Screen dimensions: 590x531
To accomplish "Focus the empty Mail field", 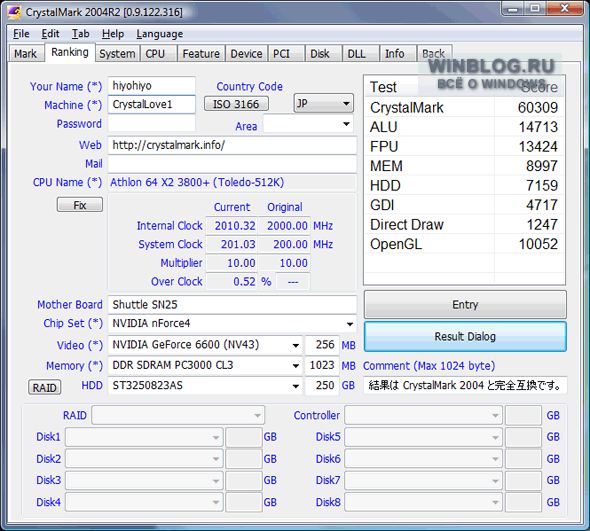I will click(x=232, y=164).
